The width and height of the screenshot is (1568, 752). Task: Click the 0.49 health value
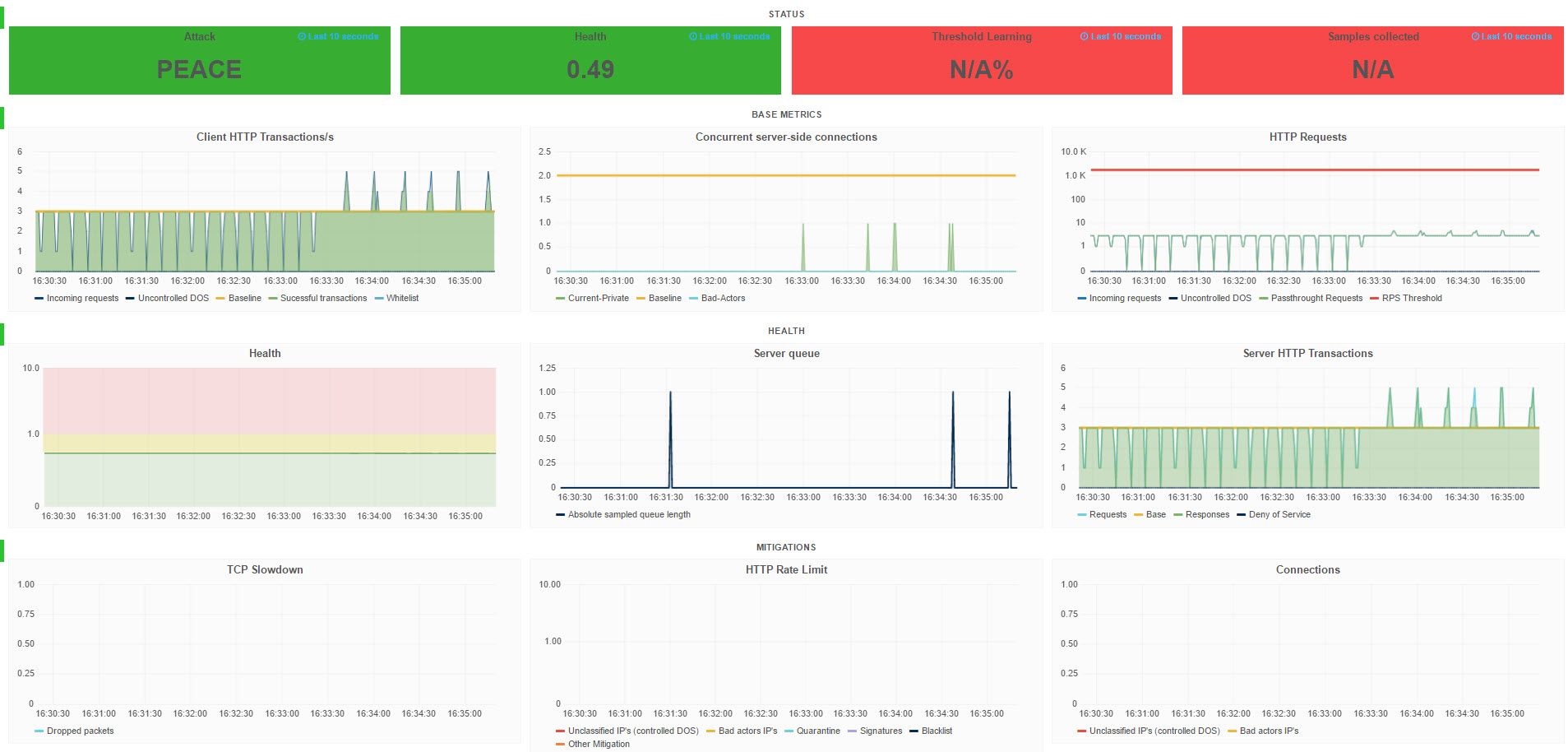coord(590,69)
